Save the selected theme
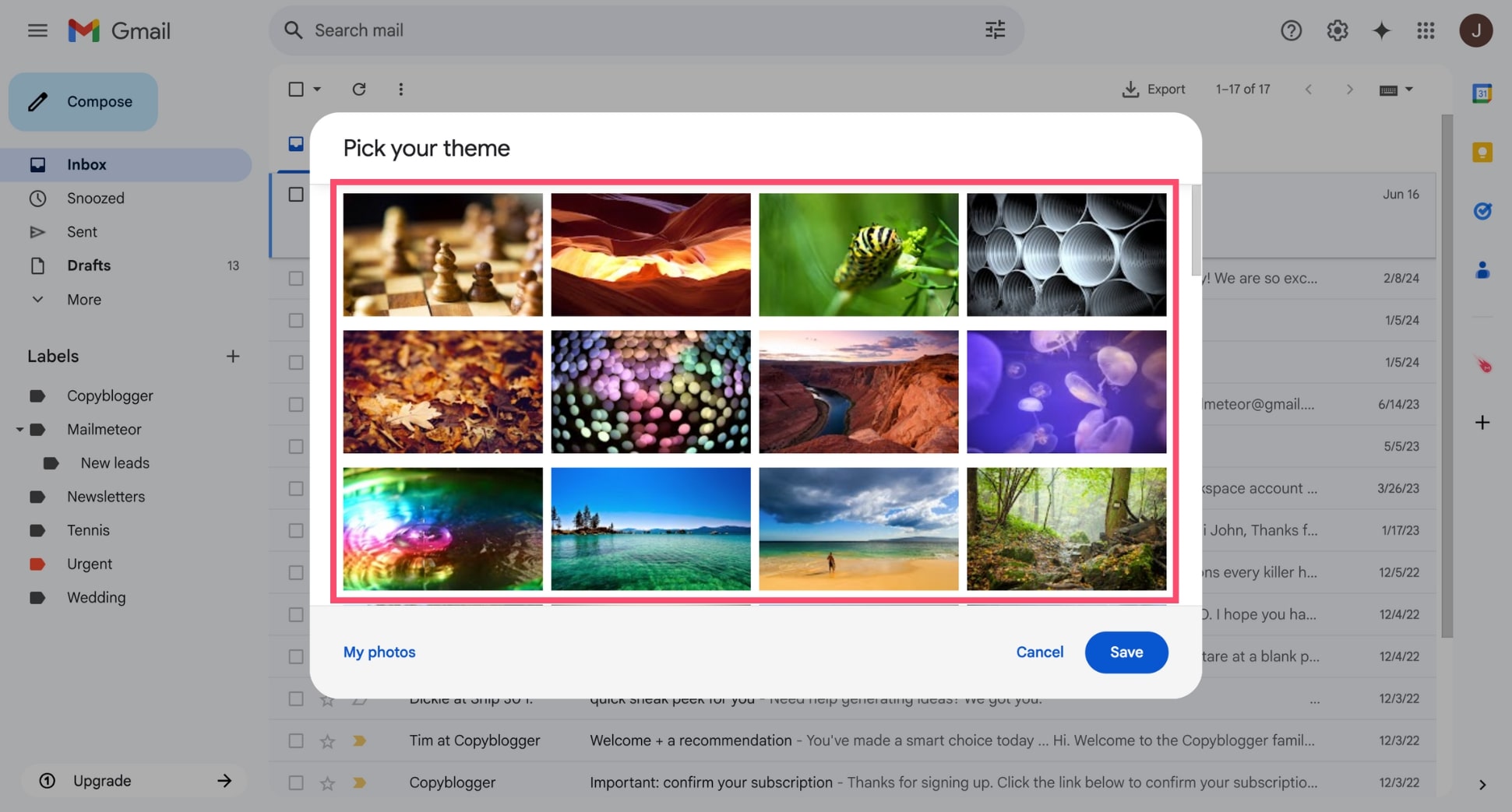1512x812 pixels. [1126, 652]
